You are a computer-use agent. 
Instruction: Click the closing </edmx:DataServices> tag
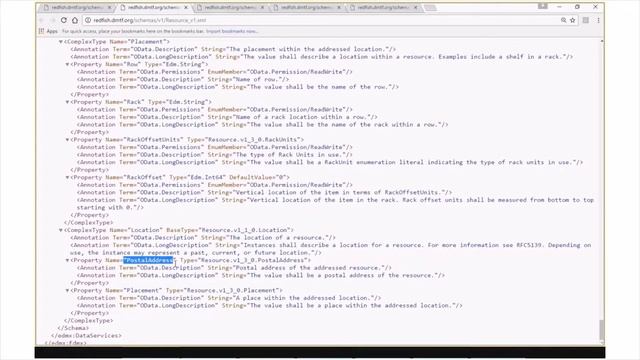(86, 336)
